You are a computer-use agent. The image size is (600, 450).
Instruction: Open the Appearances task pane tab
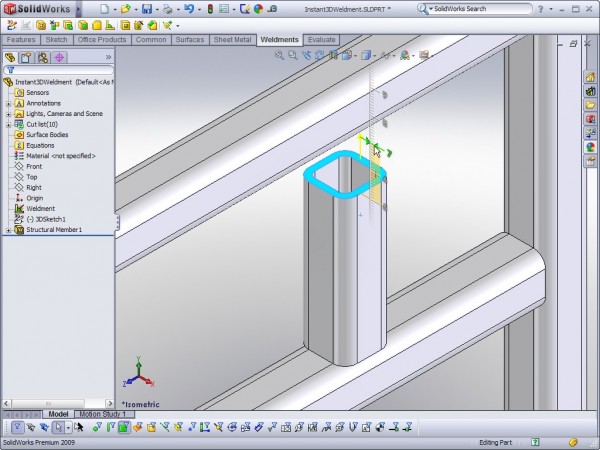590,147
